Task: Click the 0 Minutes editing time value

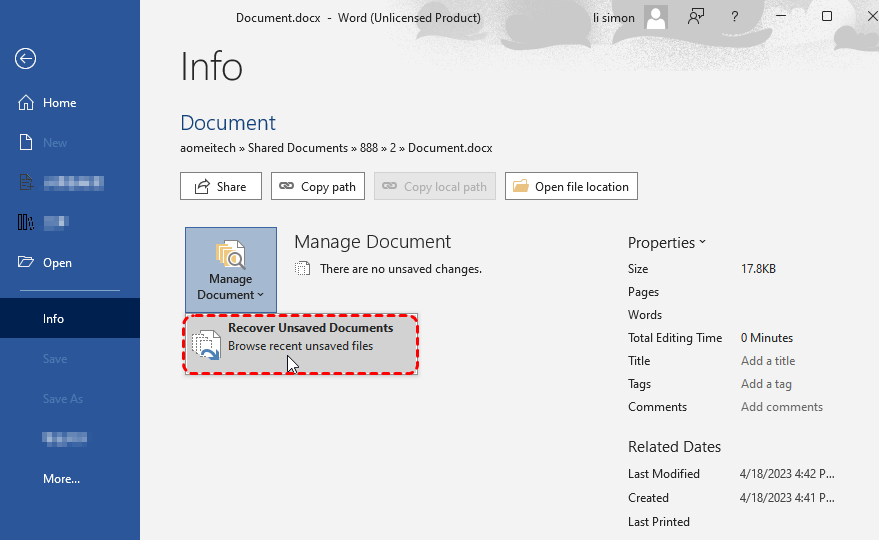Action: pos(767,338)
